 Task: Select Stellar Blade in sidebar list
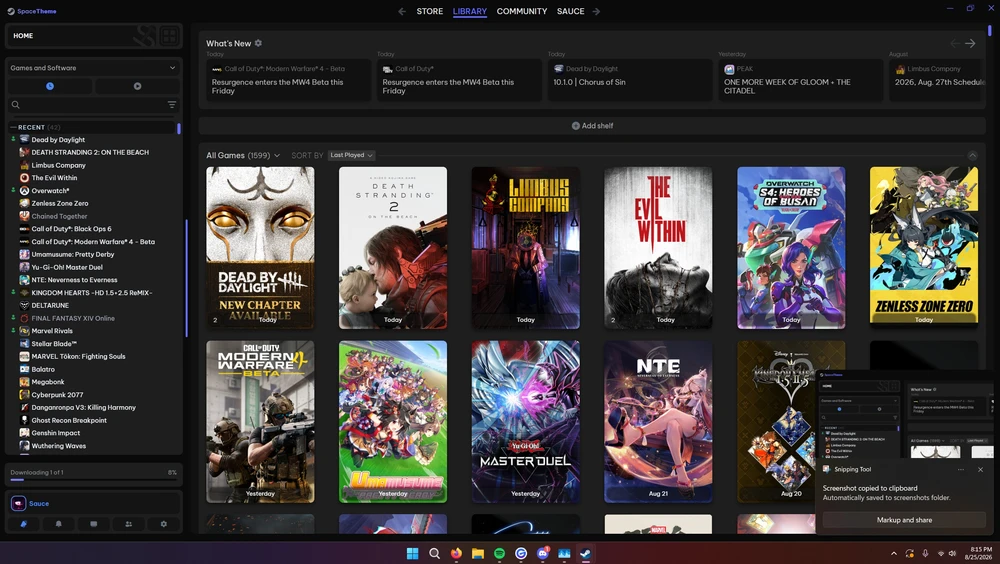point(54,344)
